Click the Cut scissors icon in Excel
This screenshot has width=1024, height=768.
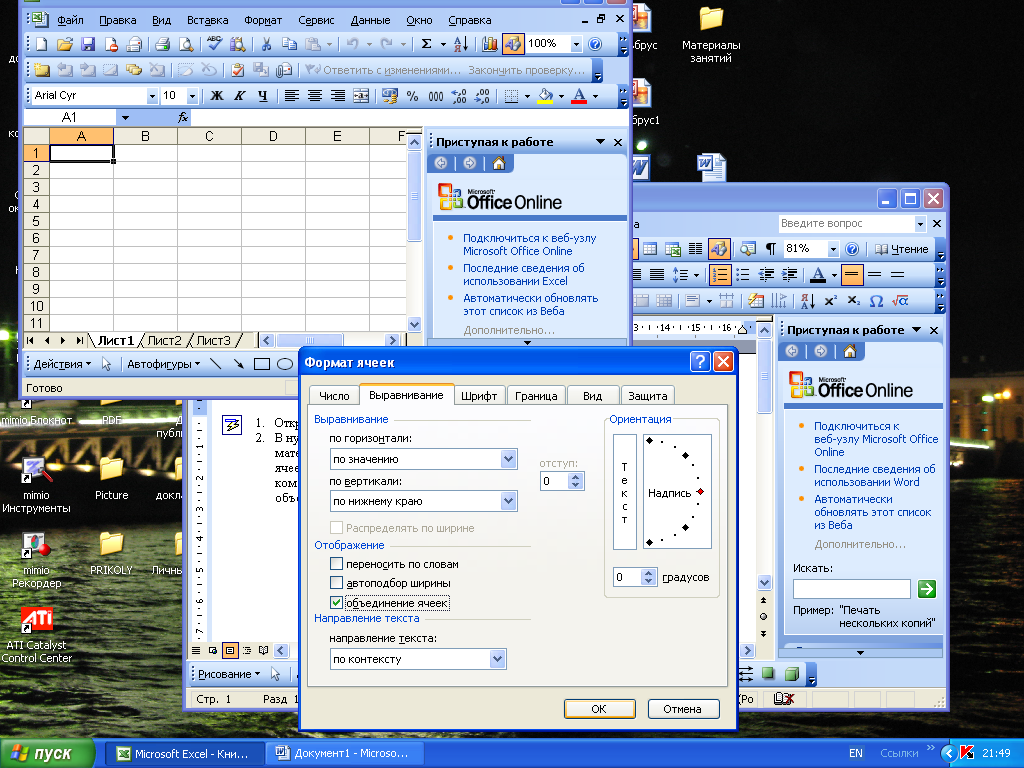point(266,44)
